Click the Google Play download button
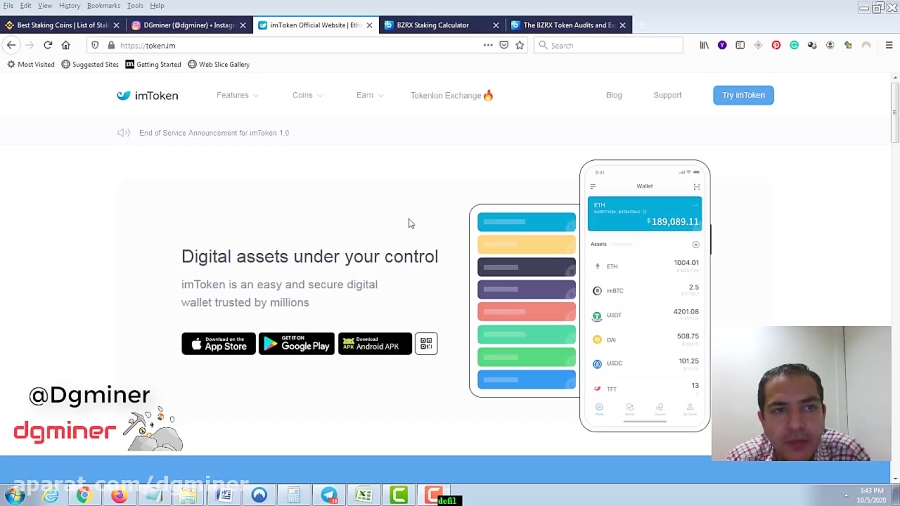 [297, 344]
